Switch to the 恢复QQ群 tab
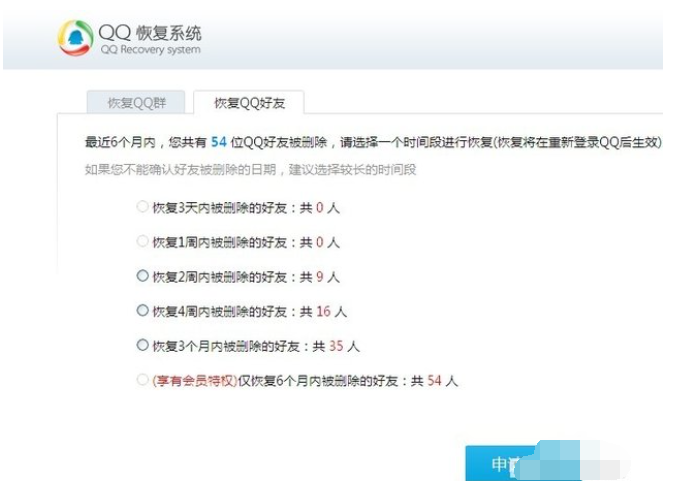Screen dimensions: 679x481 click(x=136, y=102)
